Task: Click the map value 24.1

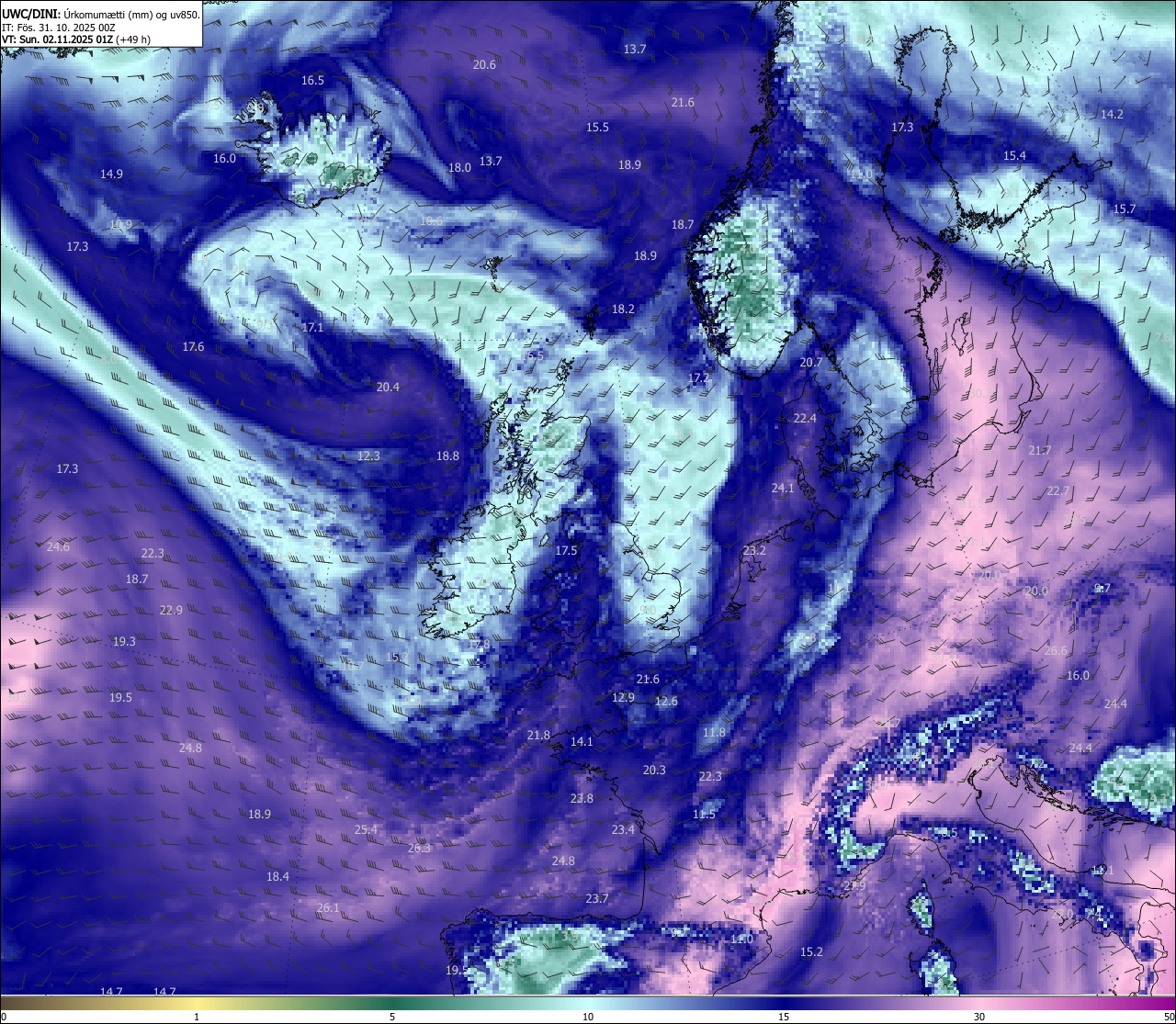Action: click(783, 488)
